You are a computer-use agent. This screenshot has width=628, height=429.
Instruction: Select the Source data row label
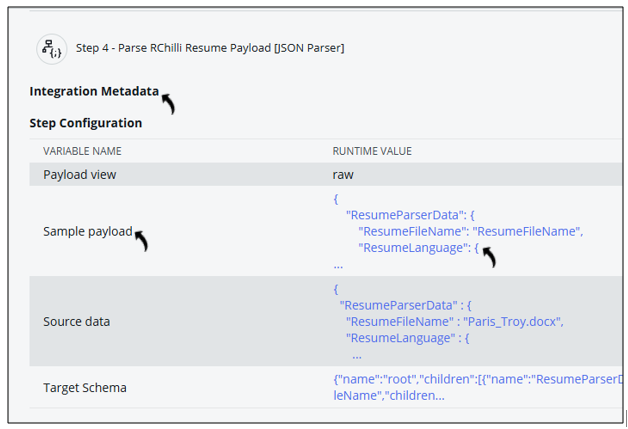pos(77,322)
